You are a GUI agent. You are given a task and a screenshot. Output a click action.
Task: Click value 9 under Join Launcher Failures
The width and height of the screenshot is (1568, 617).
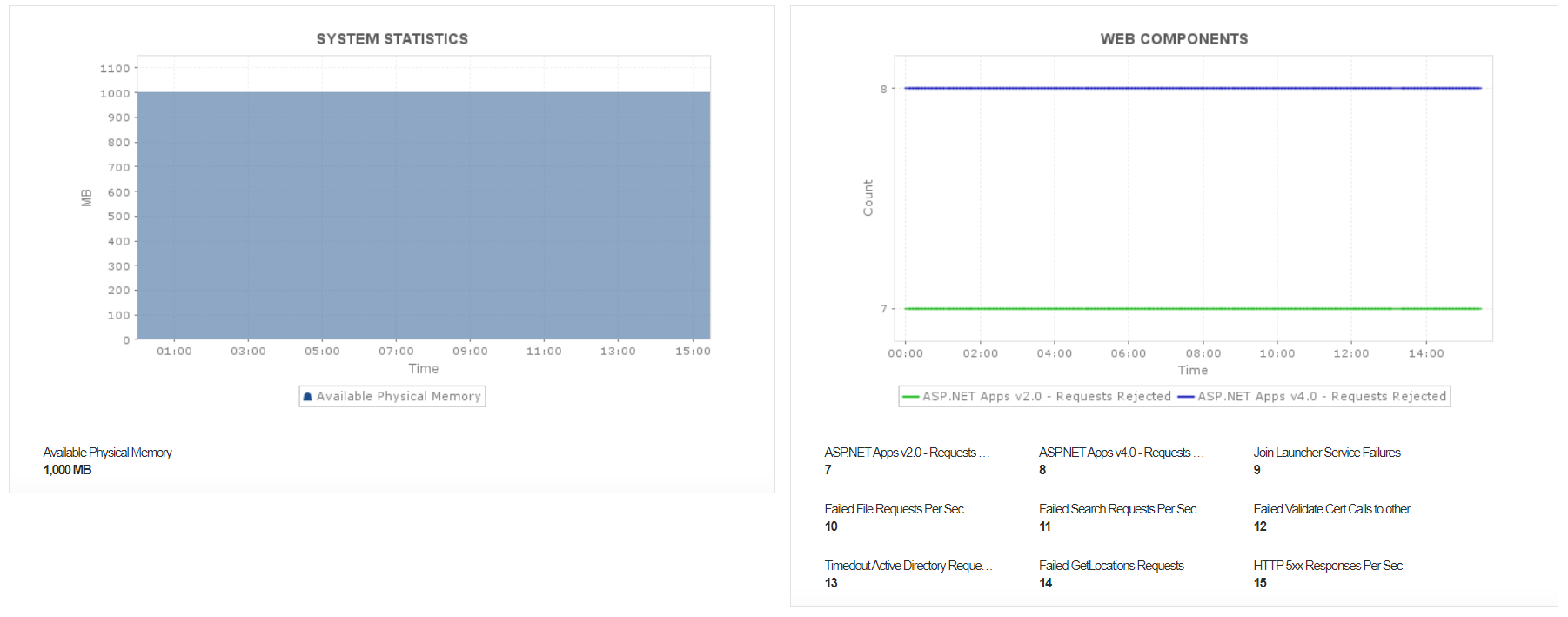point(1256,470)
